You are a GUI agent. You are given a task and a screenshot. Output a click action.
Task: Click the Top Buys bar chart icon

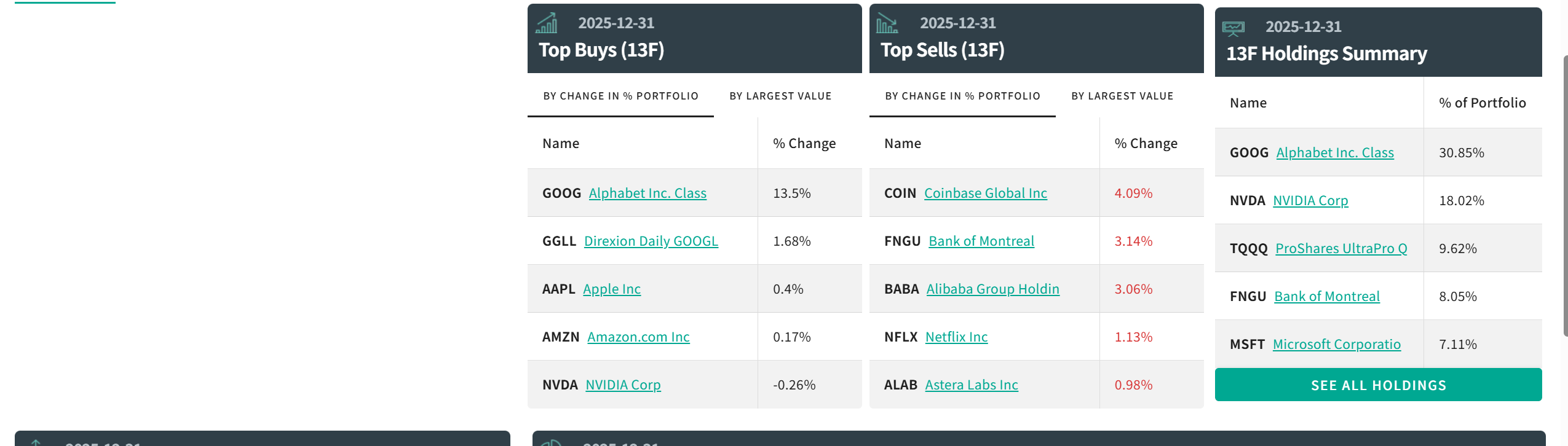click(547, 23)
